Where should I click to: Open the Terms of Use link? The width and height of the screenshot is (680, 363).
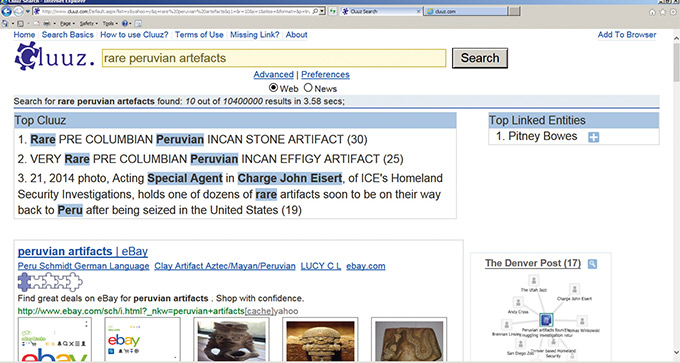[199, 35]
